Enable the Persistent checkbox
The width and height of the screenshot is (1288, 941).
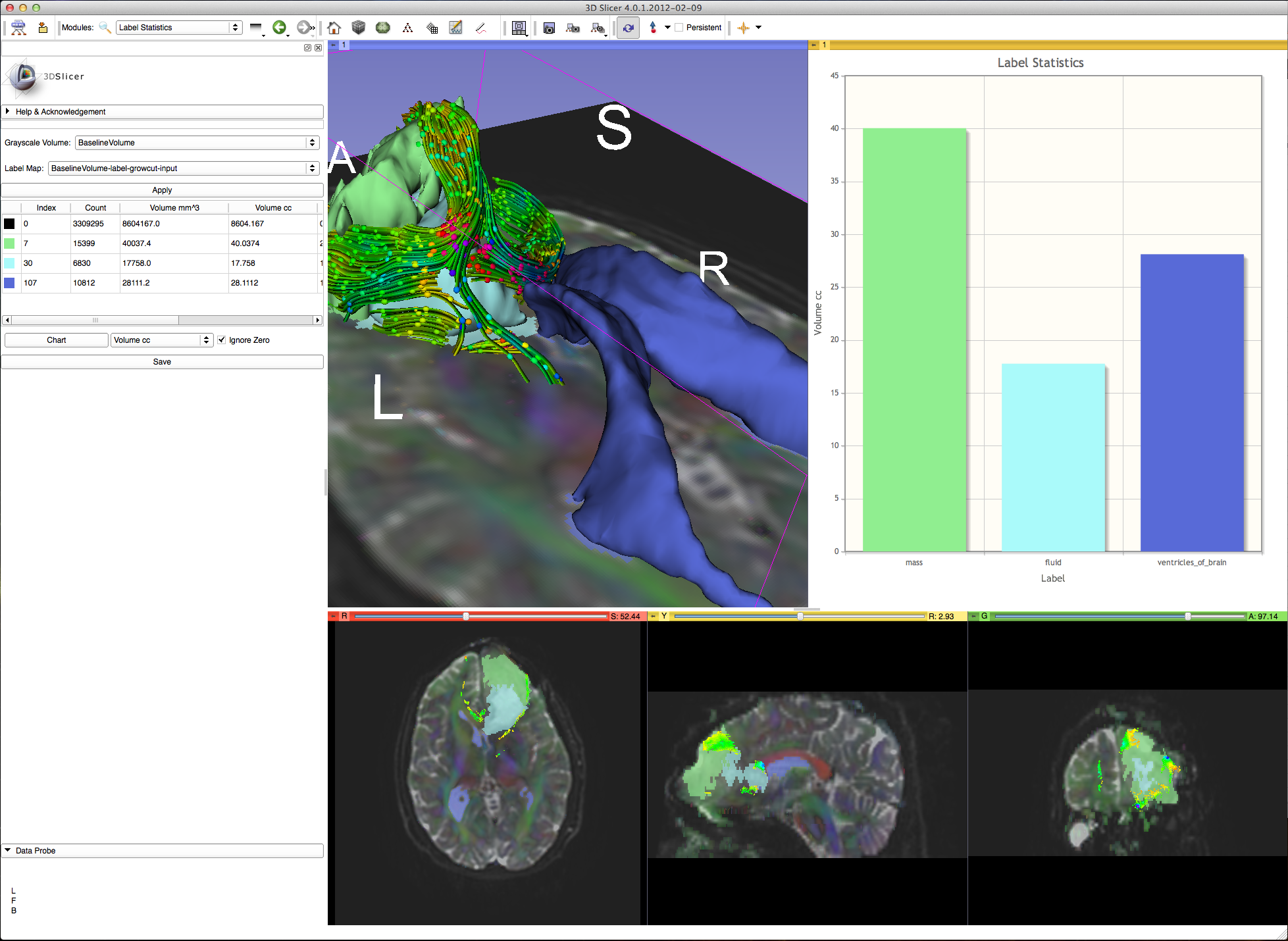[x=679, y=28]
